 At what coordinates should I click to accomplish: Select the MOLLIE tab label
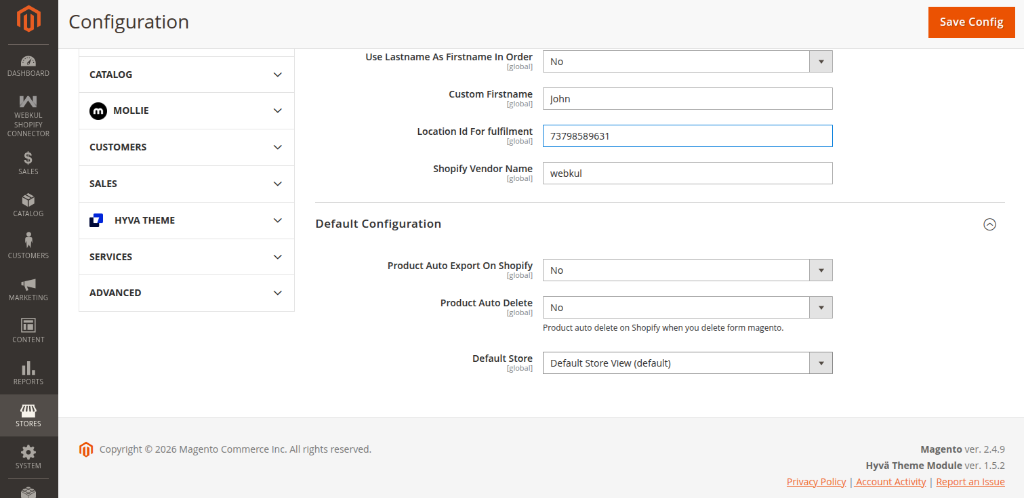pos(131,111)
